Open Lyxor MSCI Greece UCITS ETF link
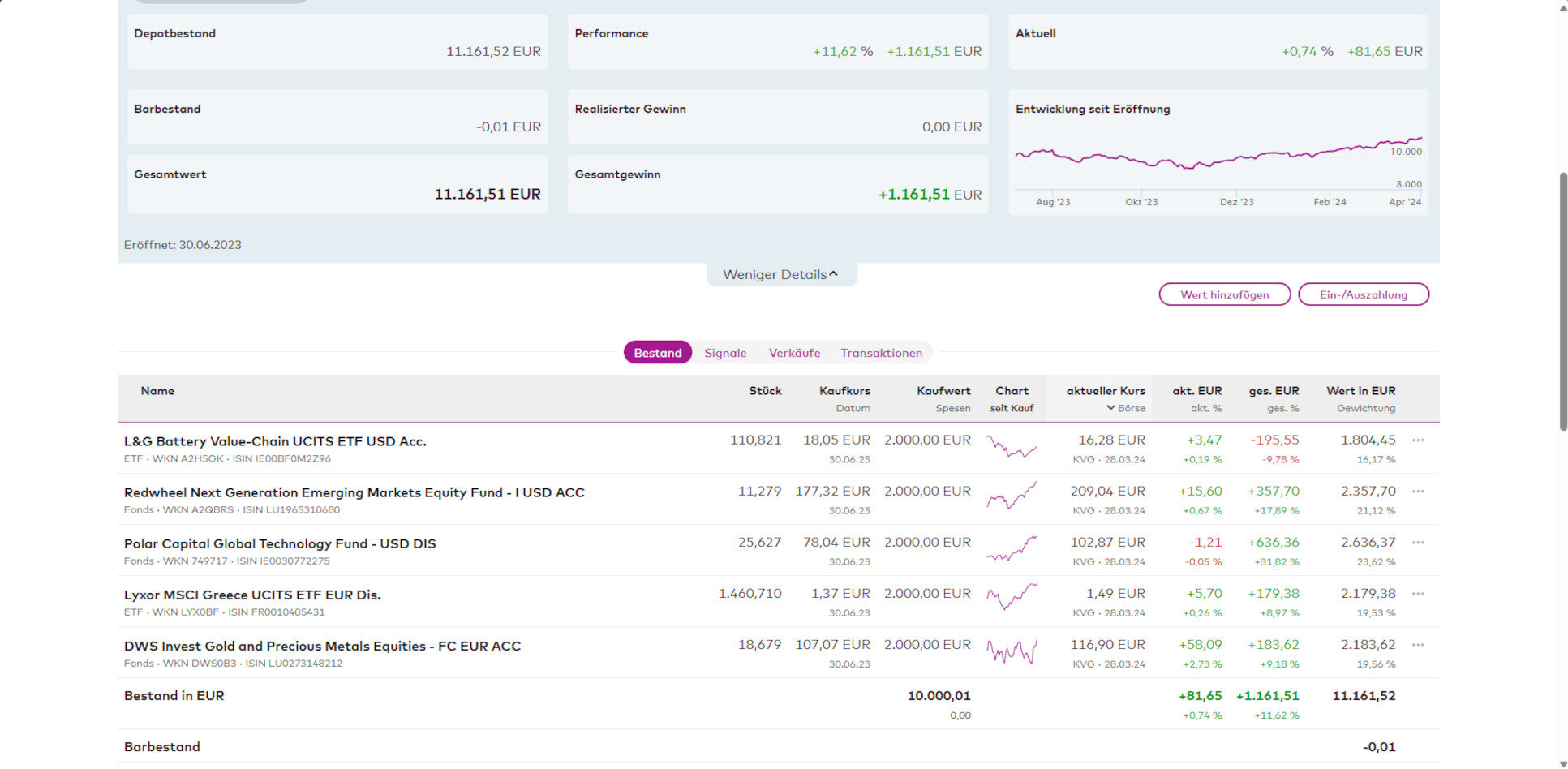 point(252,595)
